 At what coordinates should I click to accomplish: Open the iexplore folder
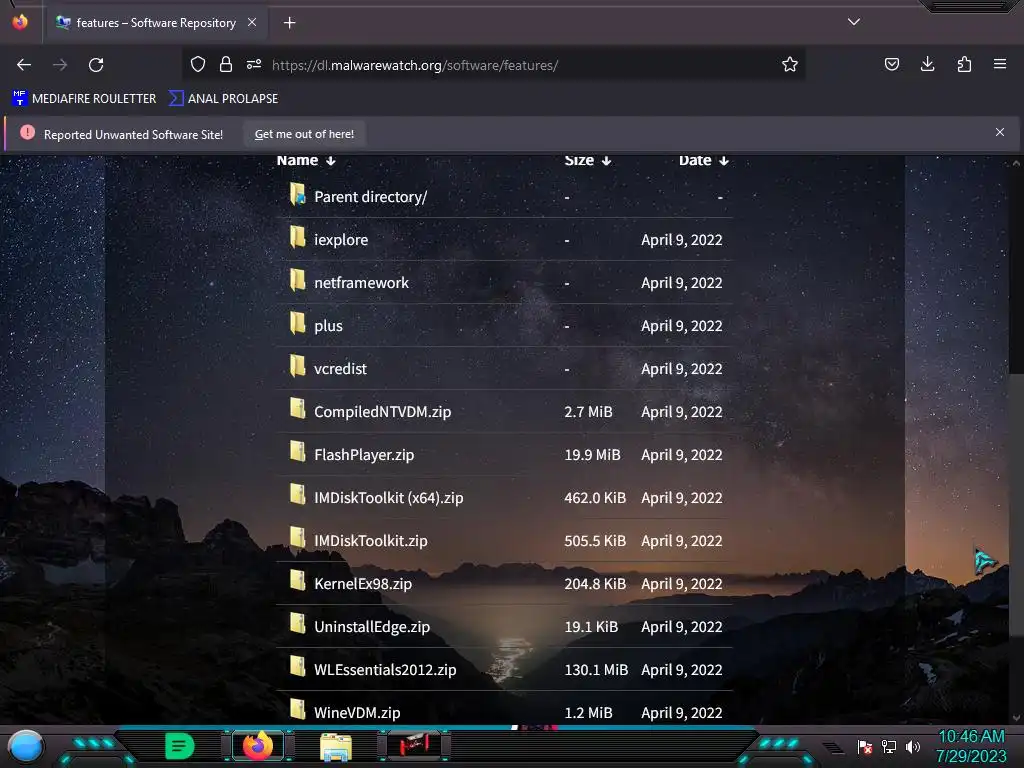pos(341,240)
